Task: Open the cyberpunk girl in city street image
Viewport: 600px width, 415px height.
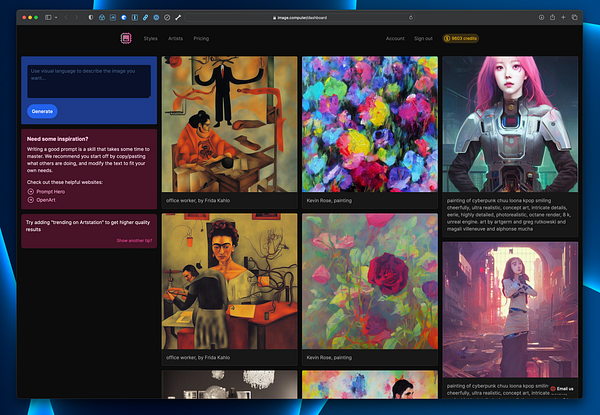Action: [x=510, y=309]
